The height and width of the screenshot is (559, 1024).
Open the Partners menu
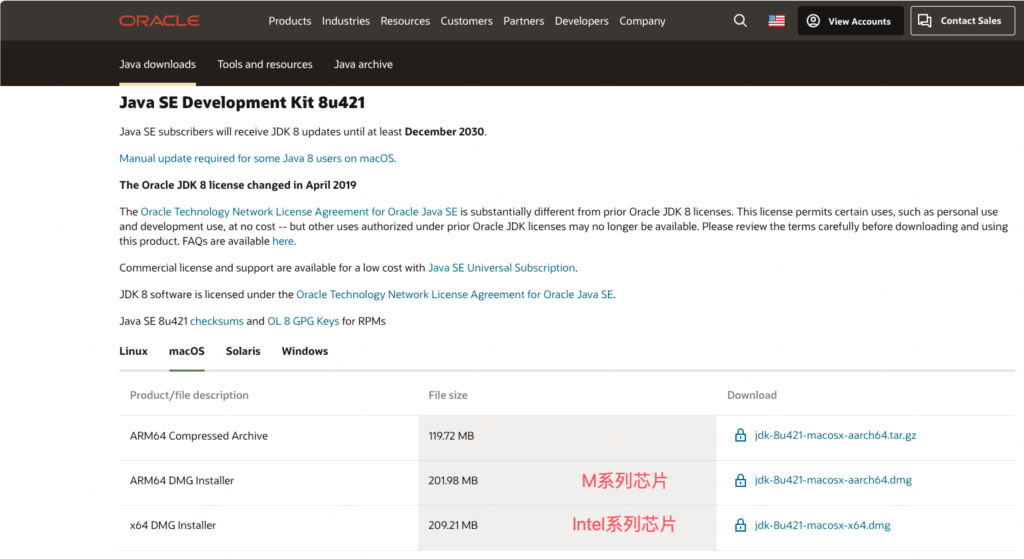point(523,21)
